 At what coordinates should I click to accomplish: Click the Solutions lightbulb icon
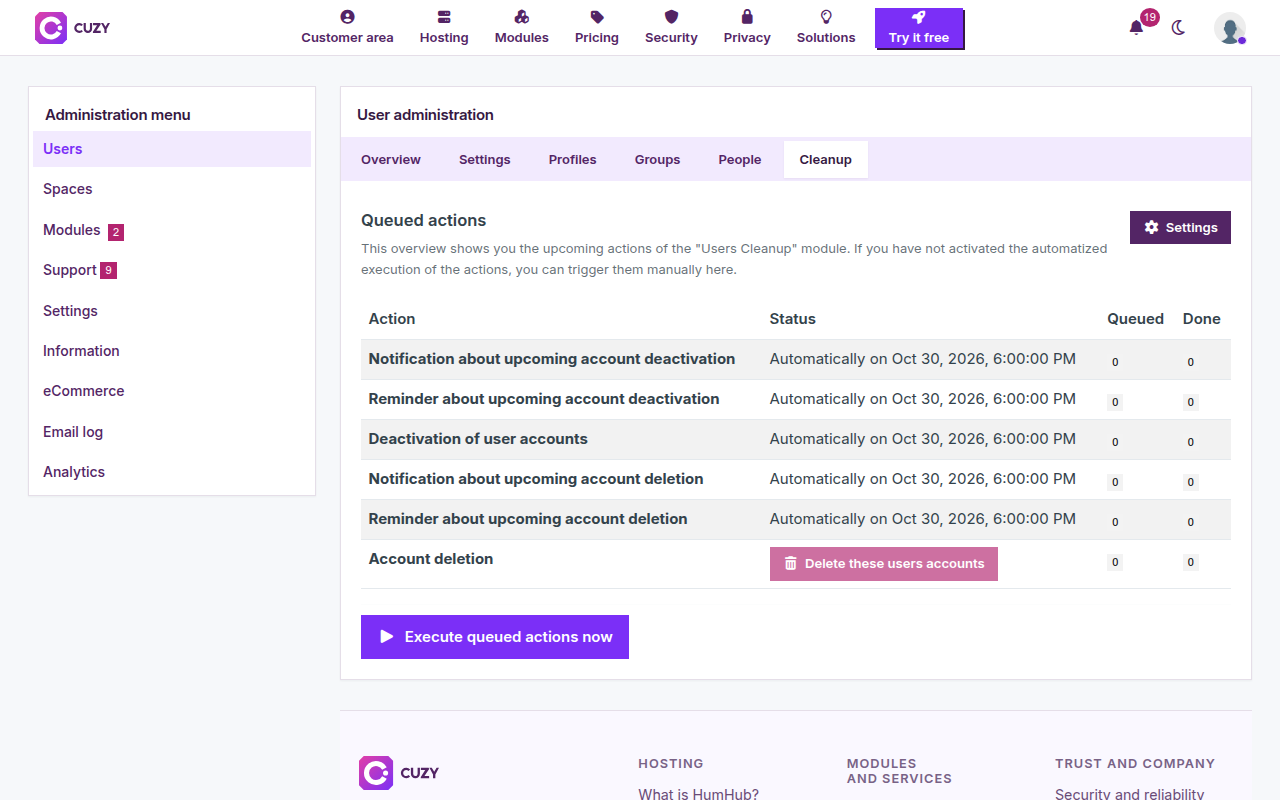pyautogui.click(x=826, y=17)
